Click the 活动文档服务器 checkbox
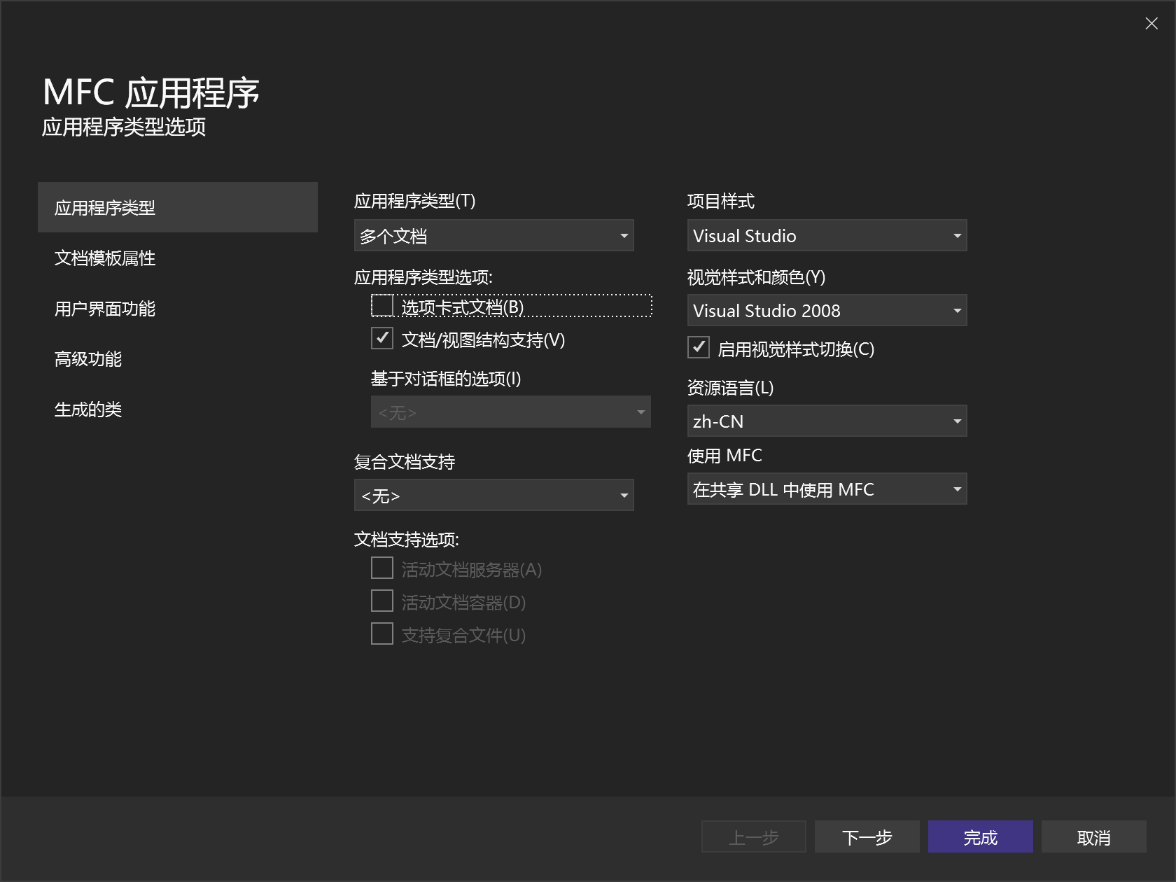The image size is (1176, 882). 382,569
